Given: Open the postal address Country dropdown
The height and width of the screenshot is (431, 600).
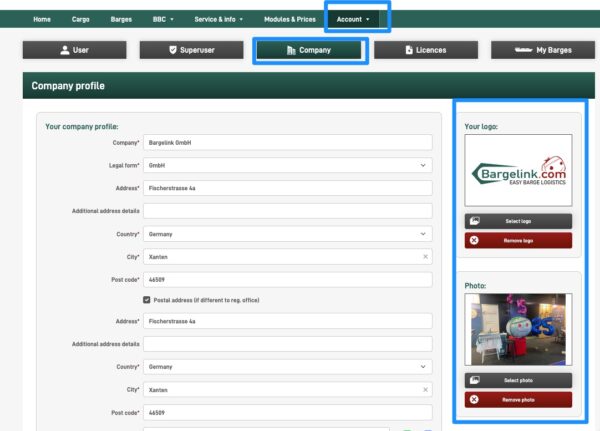Looking at the screenshot, I should pyautogui.click(x=288, y=367).
